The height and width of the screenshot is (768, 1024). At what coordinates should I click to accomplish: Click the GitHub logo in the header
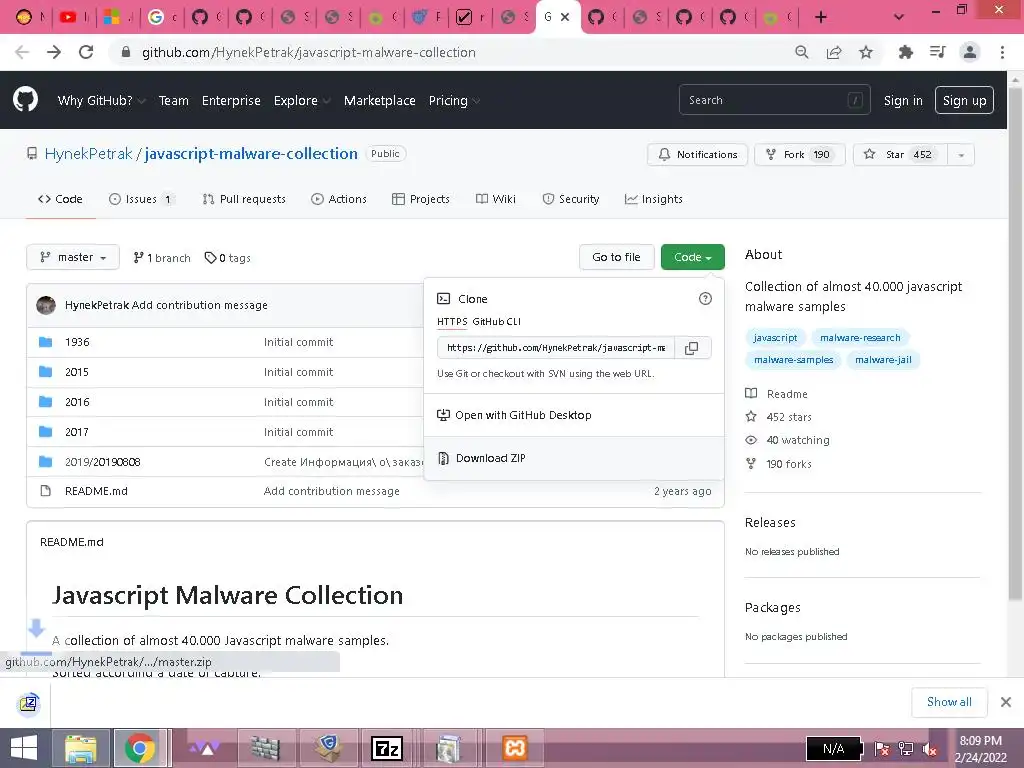[x=25, y=100]
